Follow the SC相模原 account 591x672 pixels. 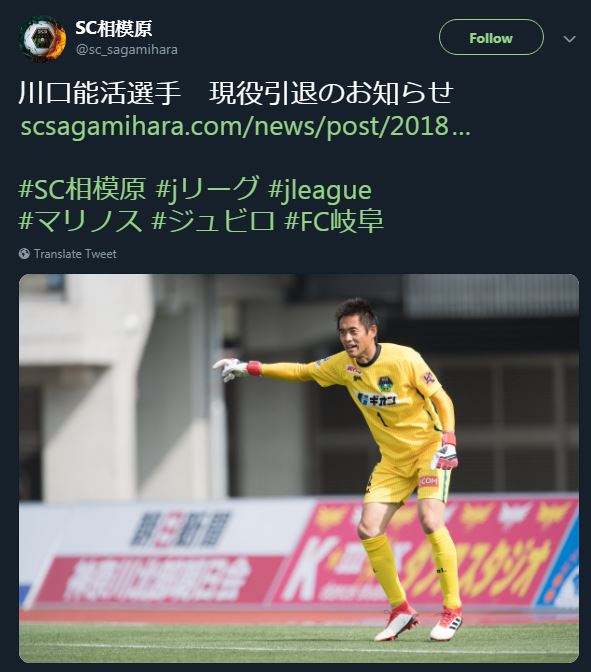point(491,38)
